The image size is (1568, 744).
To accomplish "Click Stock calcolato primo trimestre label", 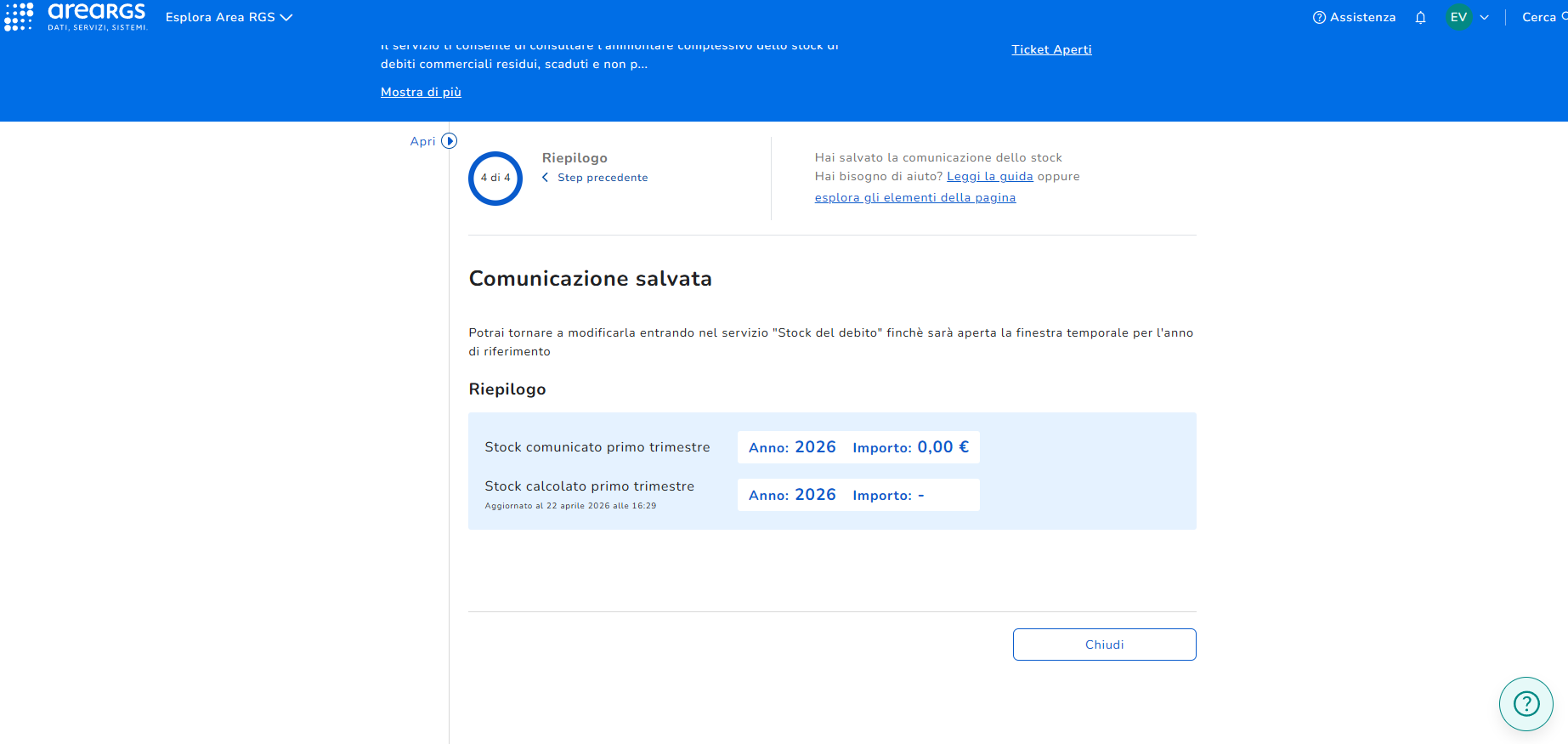I will 590,486.
